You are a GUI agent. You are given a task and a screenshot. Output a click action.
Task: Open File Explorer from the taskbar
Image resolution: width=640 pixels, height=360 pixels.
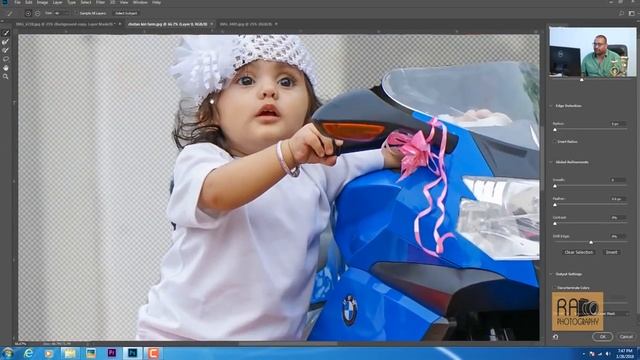70,353
